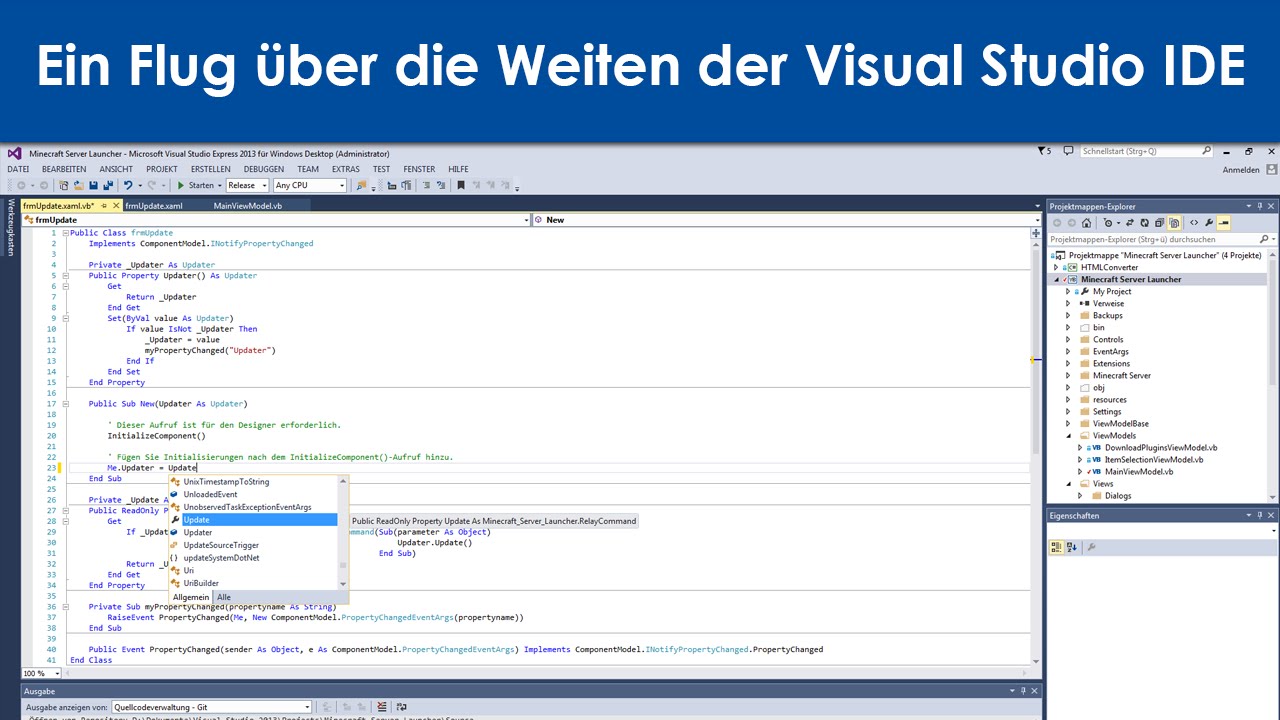Click the Refresh icon in Projektmappen-Explorer

click(1145, 223)
